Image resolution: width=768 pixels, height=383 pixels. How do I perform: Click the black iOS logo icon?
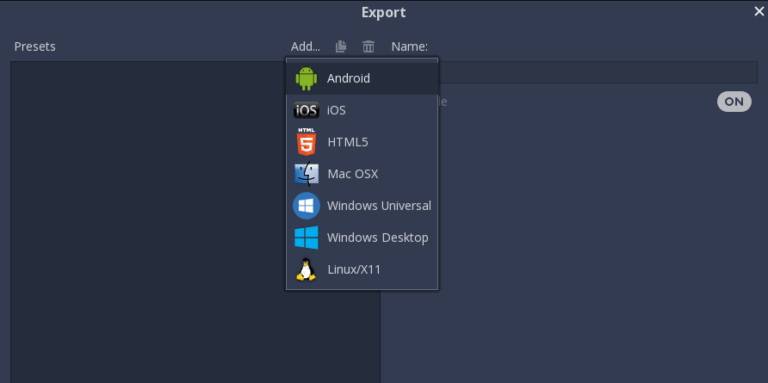306,110
